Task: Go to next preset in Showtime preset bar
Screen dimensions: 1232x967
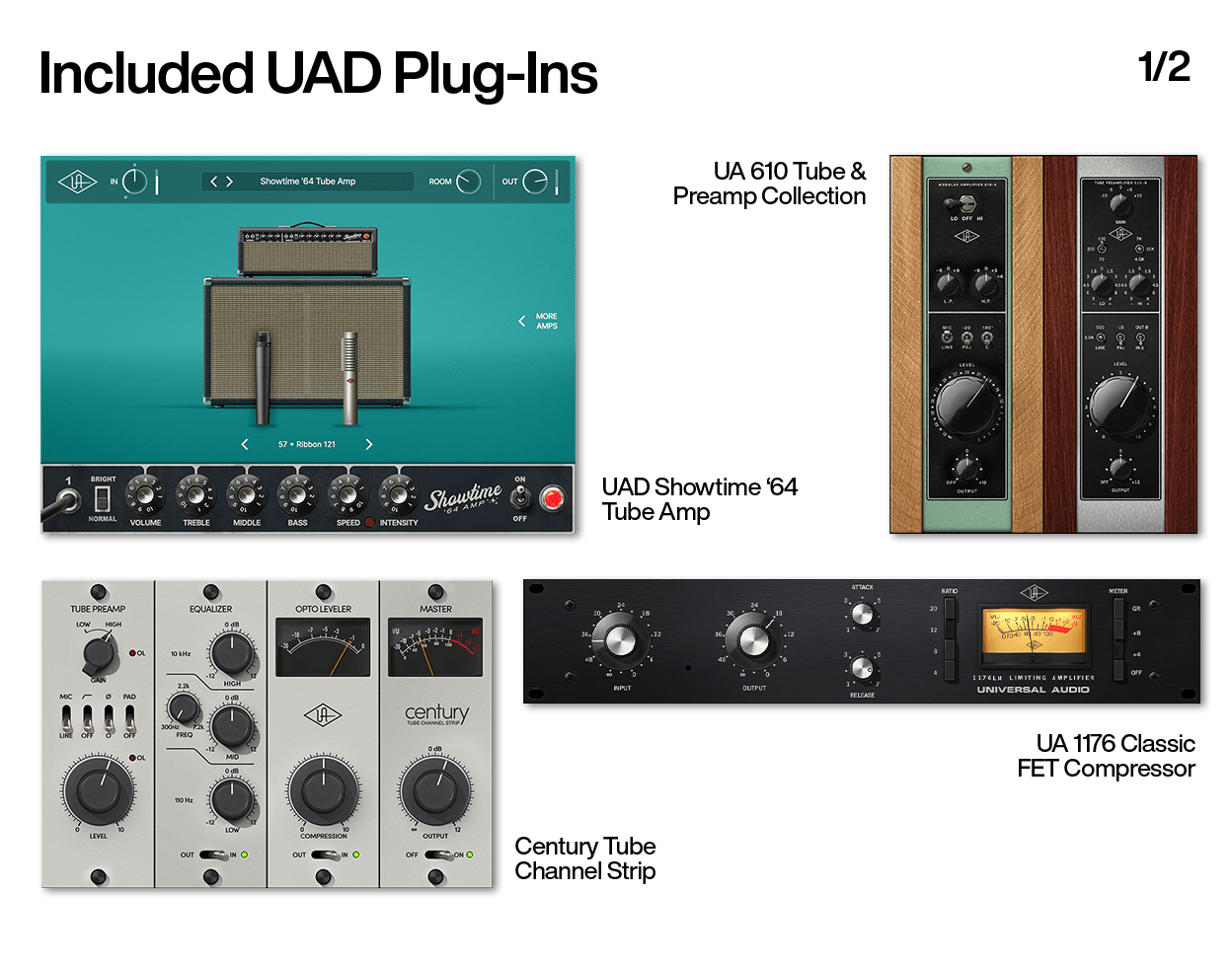Action: (229, 182)
